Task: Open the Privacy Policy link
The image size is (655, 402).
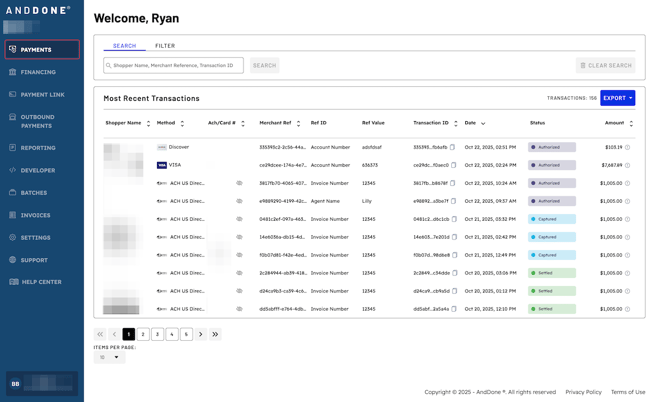Action: (x=583, y=392)
